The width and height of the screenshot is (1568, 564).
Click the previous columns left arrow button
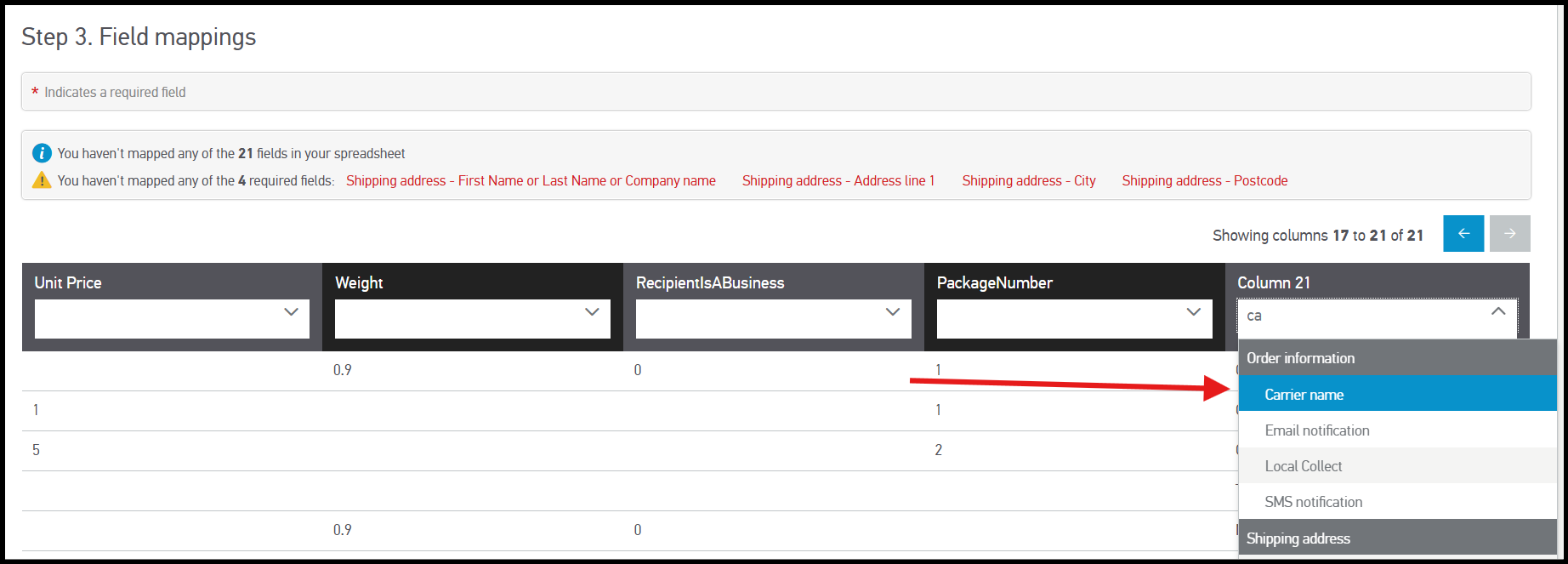1463,234
